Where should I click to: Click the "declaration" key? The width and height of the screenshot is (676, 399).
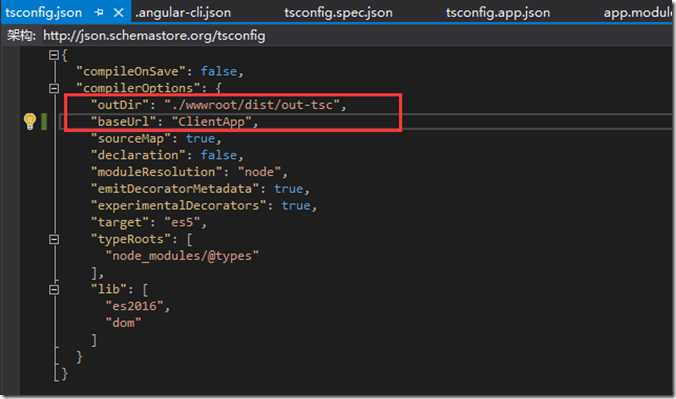pyautogui.click(x=138, y=155)
